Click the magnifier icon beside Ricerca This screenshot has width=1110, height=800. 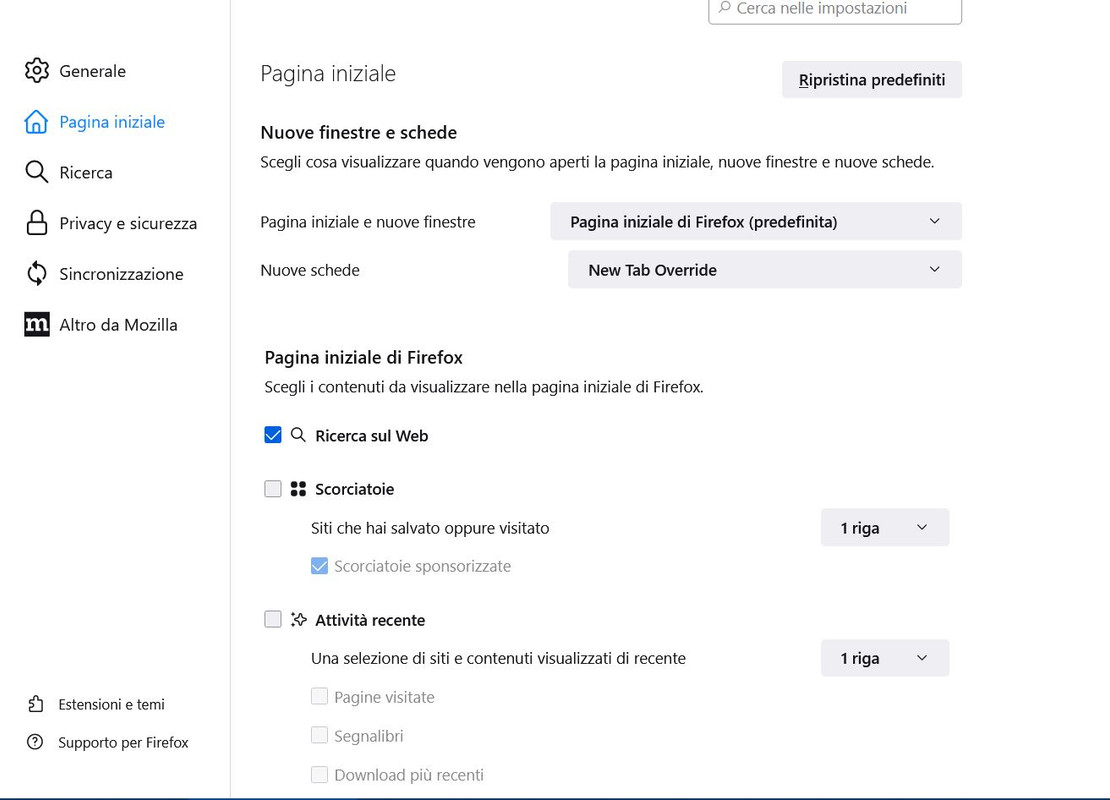pyautogui.click(x=36, y=172)
